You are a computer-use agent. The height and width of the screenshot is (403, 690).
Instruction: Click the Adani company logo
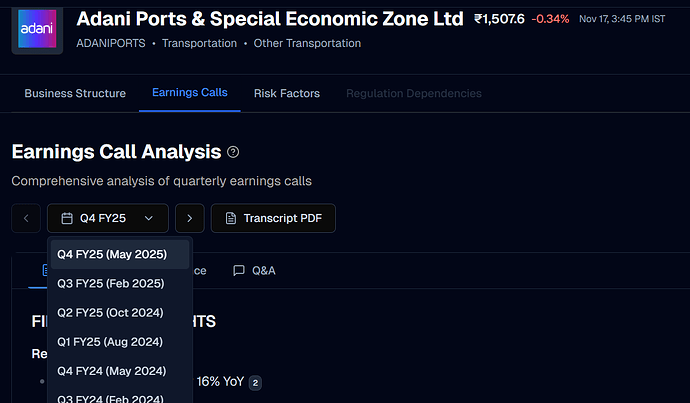38,30
